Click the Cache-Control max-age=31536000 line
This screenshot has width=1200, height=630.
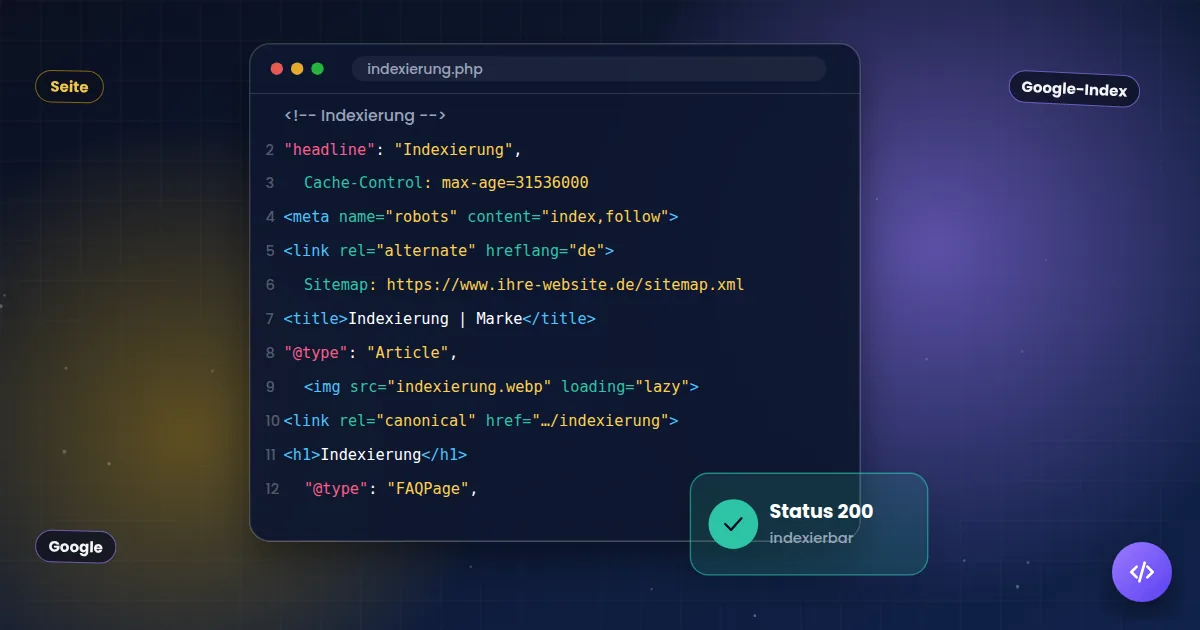click(x=446, y=183)
